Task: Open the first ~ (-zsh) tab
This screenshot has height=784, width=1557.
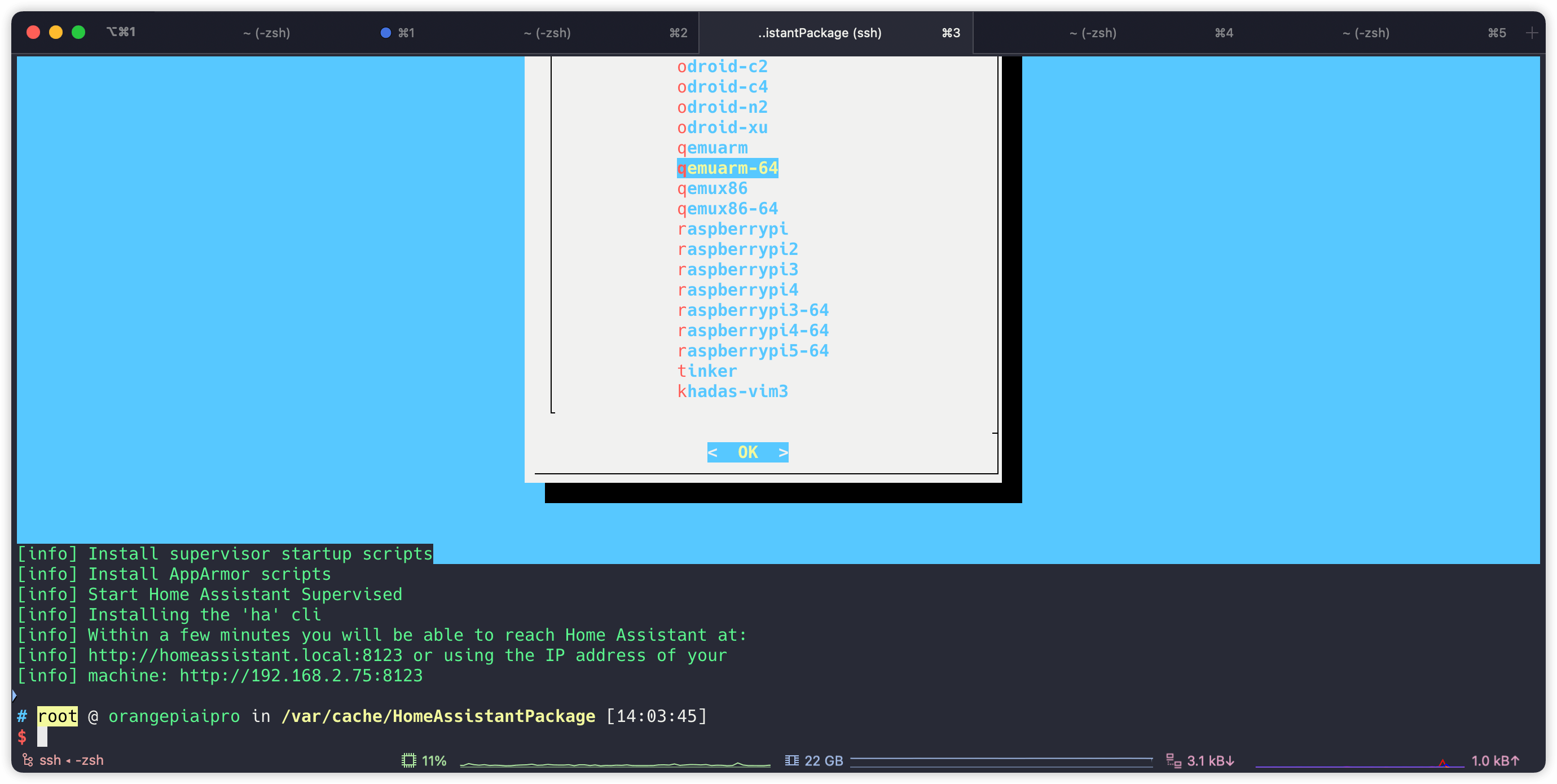Action: pyautogui.click(x=266, y=33)
